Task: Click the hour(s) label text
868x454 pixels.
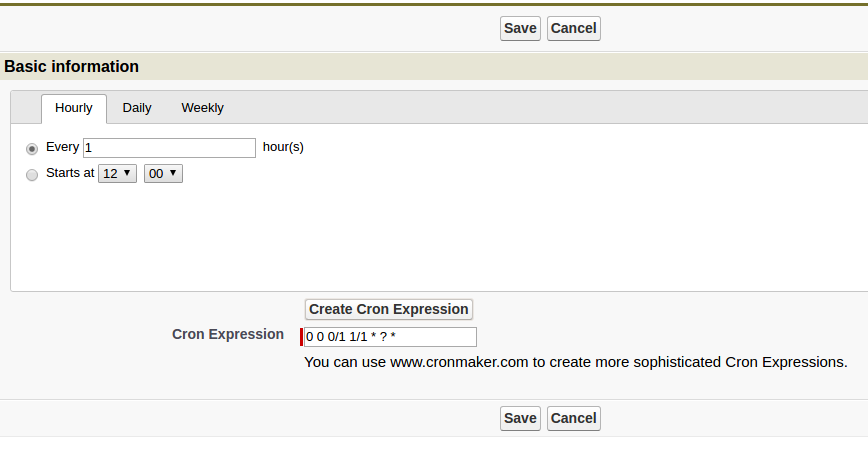Action: pos(283,147)
